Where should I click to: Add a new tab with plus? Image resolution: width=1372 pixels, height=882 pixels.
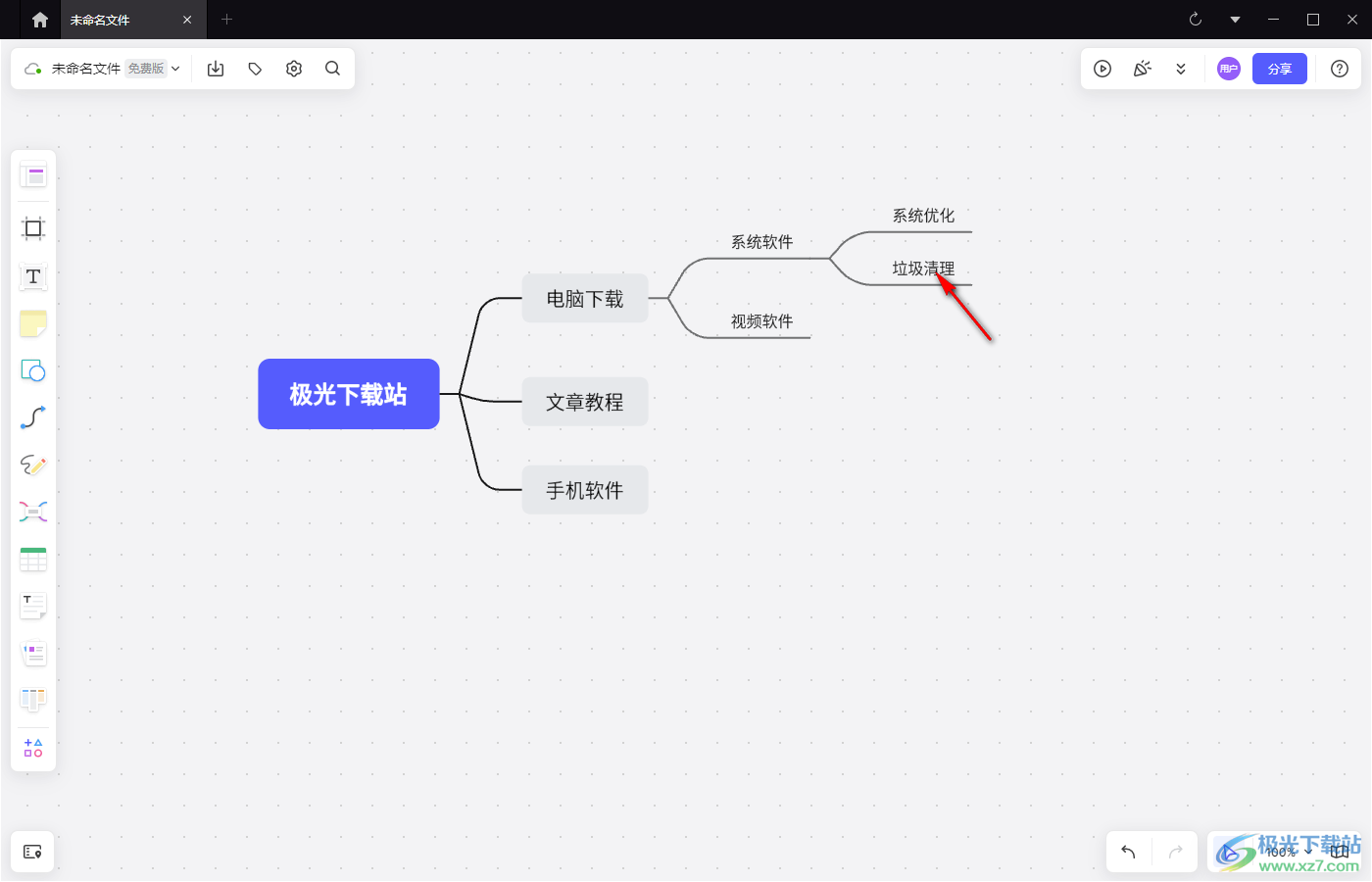226,20
